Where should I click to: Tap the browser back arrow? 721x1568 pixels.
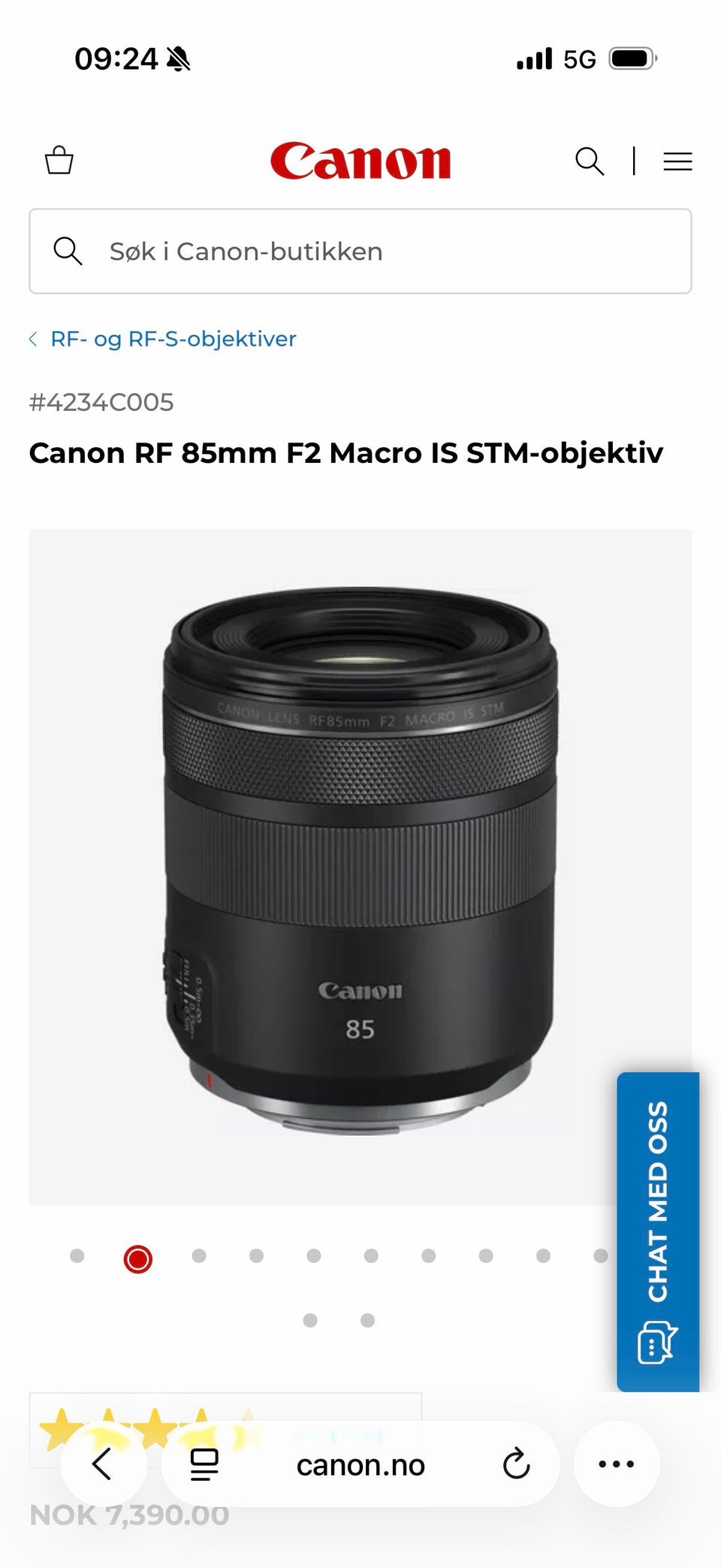(x=102, y=1464)
